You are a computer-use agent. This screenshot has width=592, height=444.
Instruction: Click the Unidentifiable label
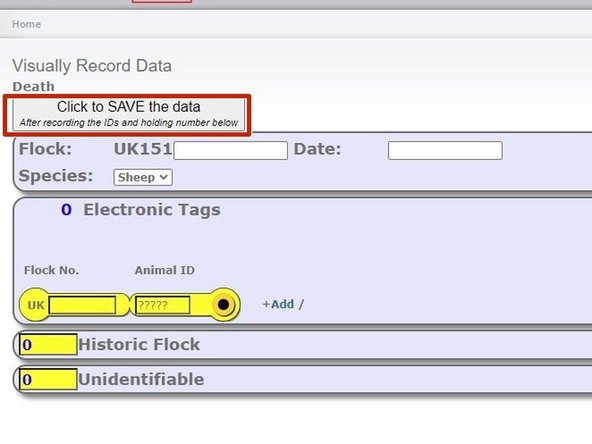tap(141, 379)
